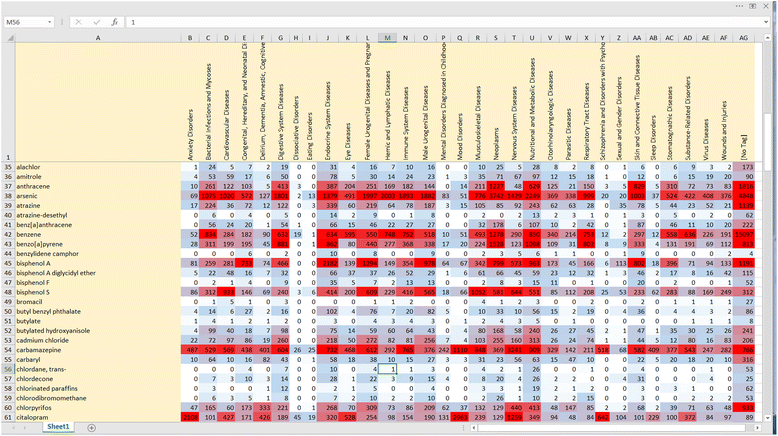Viewport: 778px width, 436px height.
Task: Select the row 56 header
Action: 6,369
